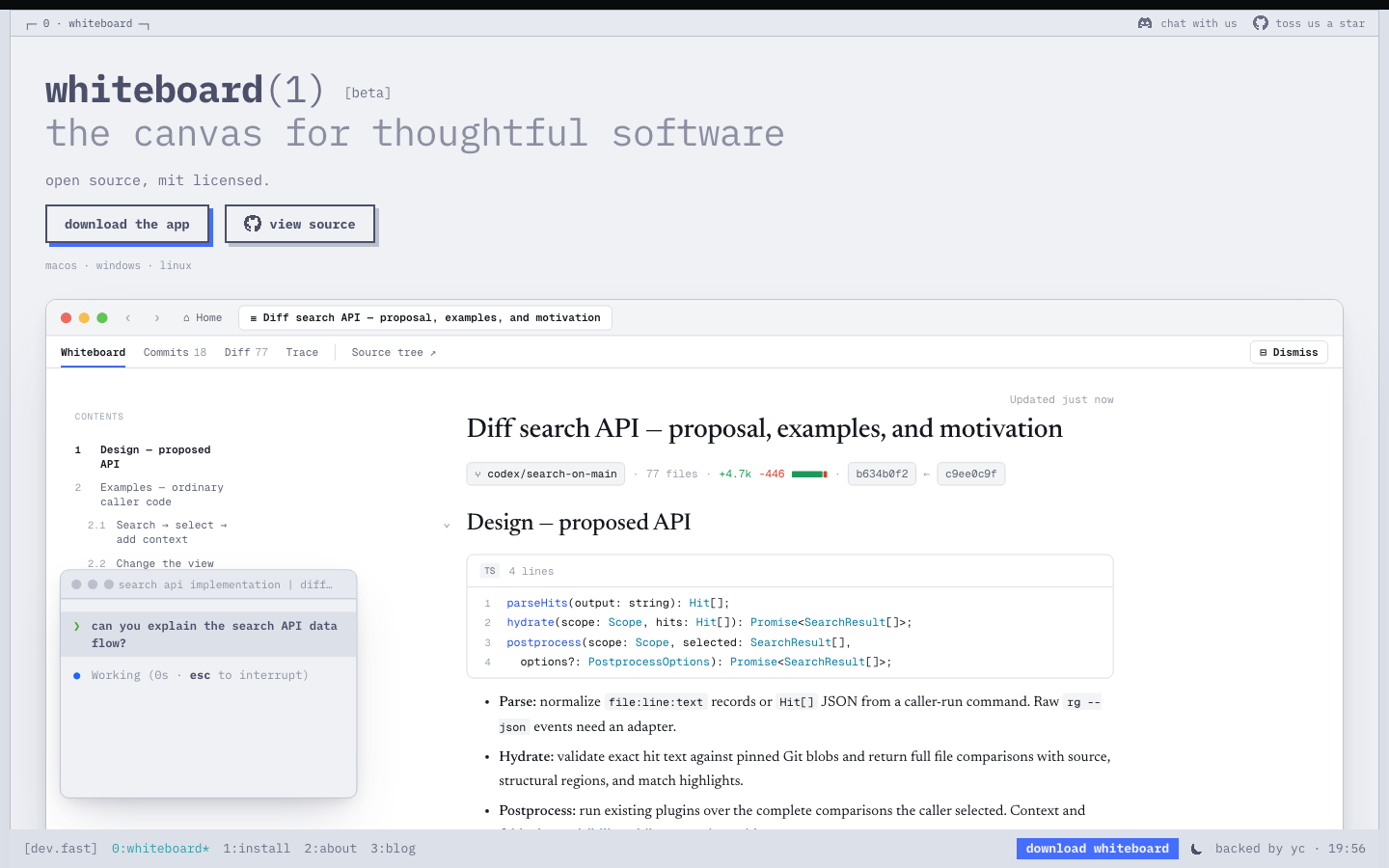
Task: Click the macos platform label
Action: click(61, 265)
